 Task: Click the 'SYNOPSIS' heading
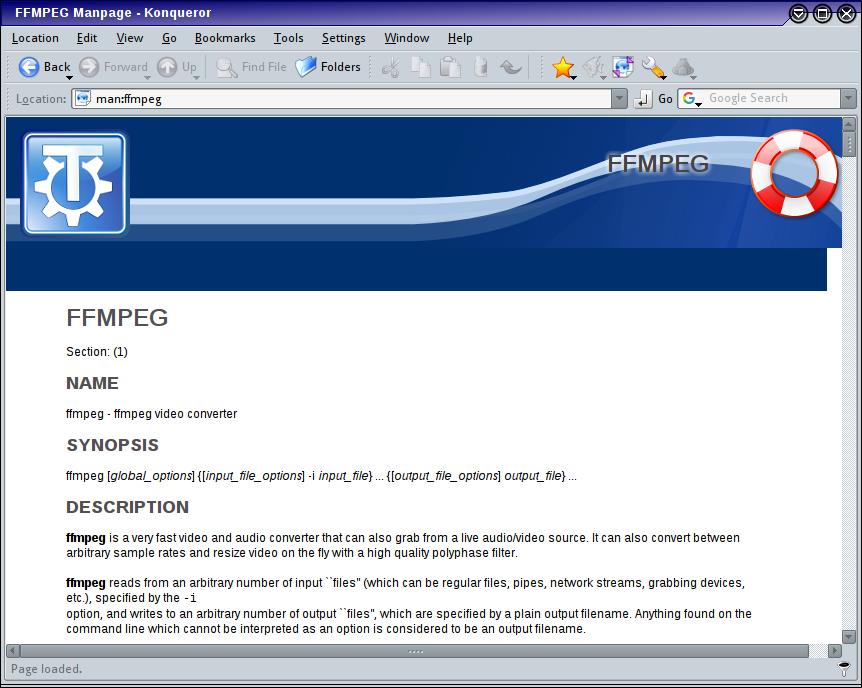tap(113, 445)
